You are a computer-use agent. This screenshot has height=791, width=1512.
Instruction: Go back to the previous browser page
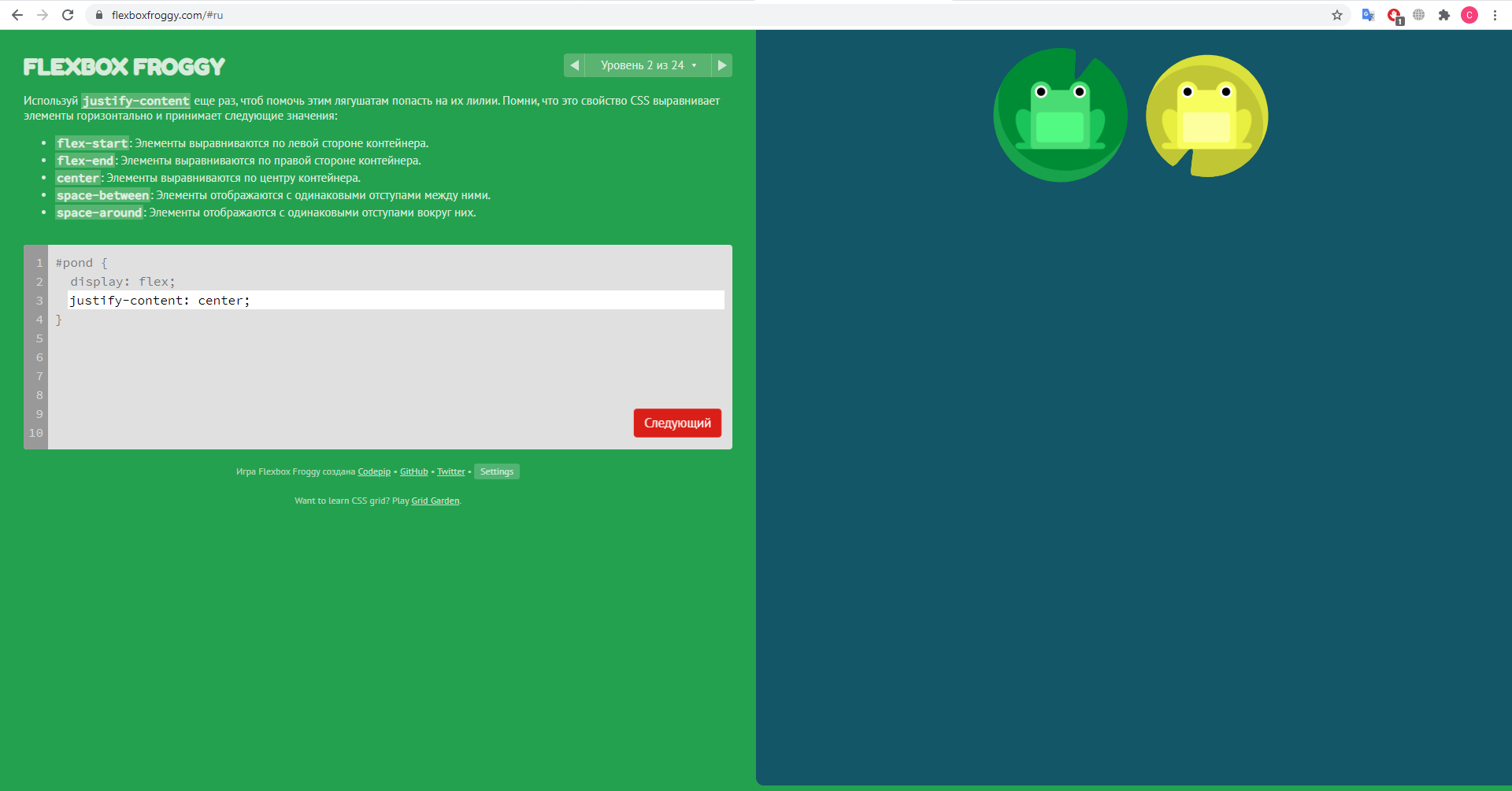pyautogui.click(x=17, y=15)
